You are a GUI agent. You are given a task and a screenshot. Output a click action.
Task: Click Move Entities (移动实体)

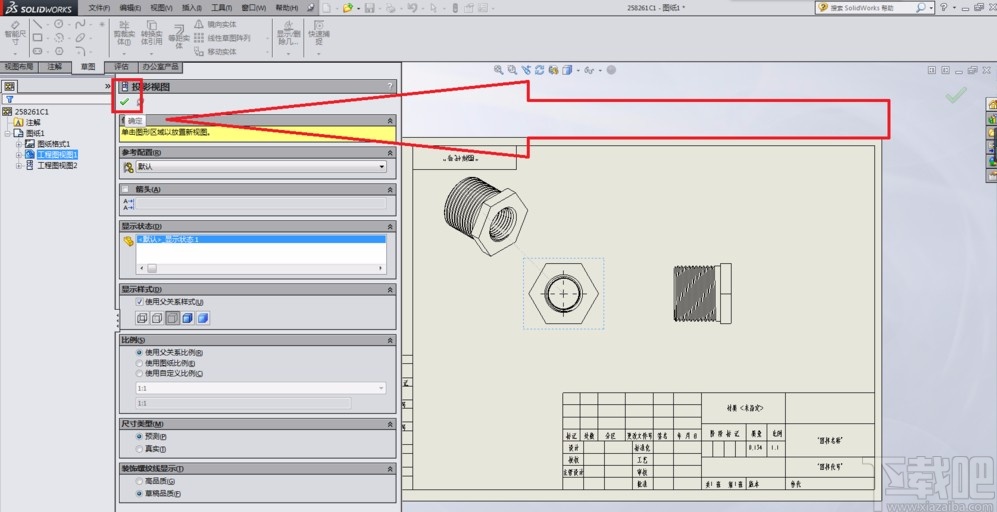pyautogui.click(x=215, y=52)
